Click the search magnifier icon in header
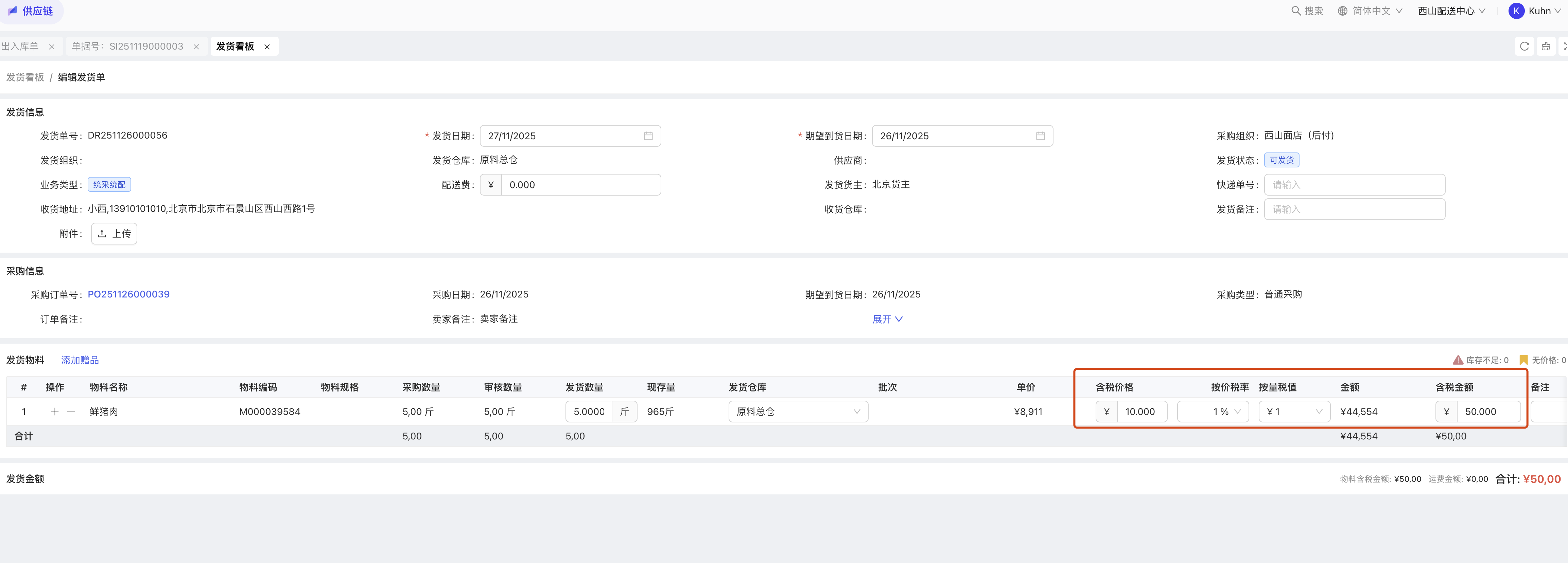This screenshot has height=563, width=1568. (1296, 11)
